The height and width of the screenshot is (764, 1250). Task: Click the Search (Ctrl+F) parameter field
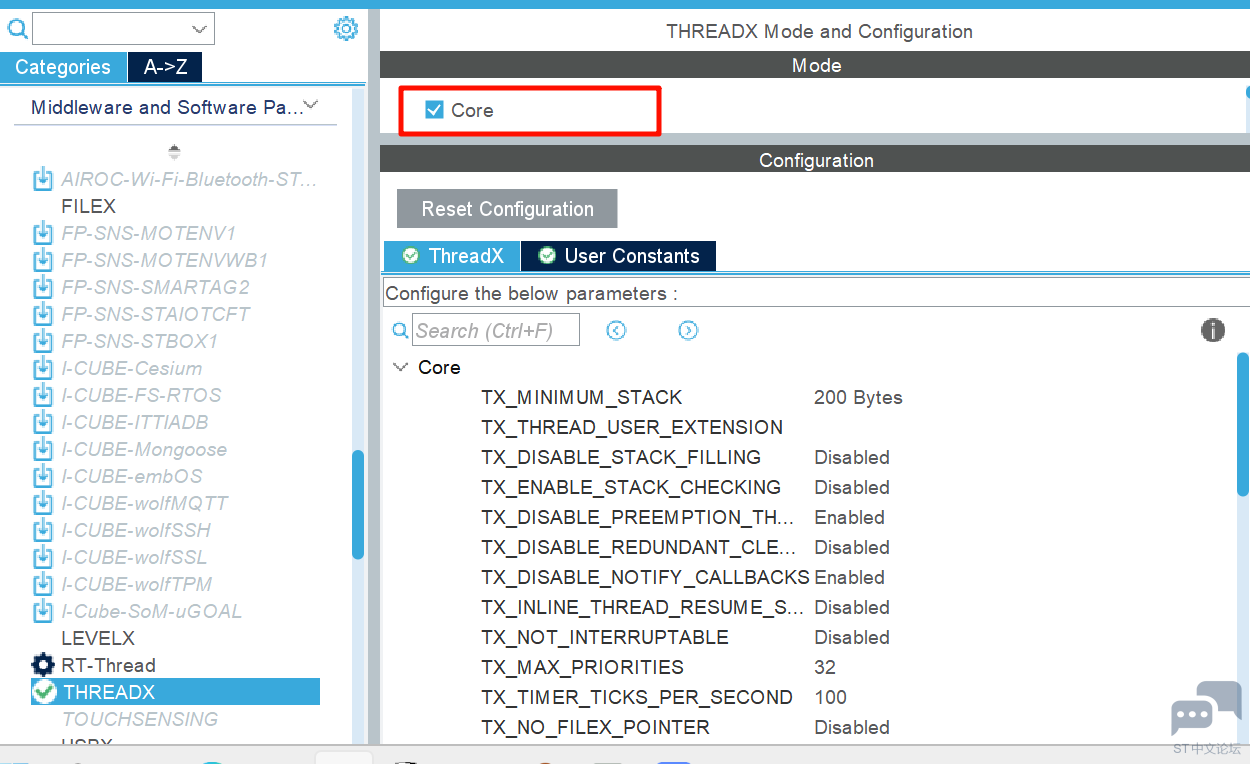496,330
